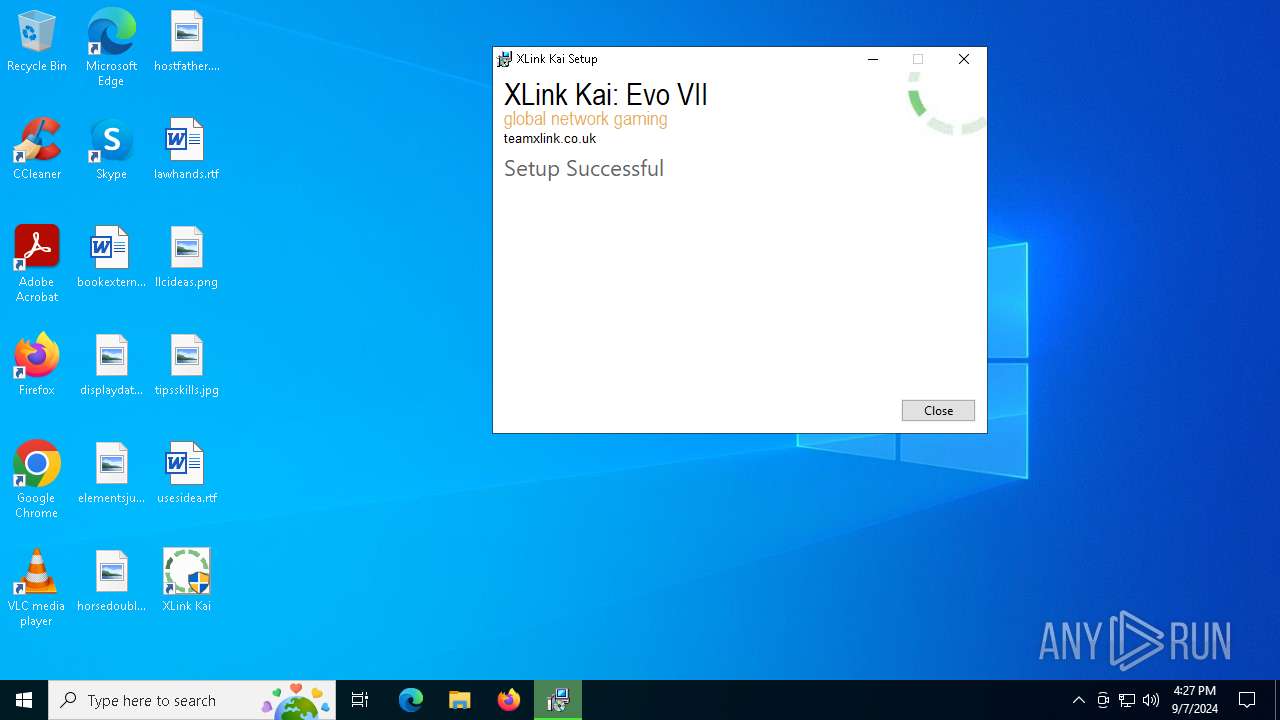
Task: Click the taskbar search box
Action: (192, 700)
